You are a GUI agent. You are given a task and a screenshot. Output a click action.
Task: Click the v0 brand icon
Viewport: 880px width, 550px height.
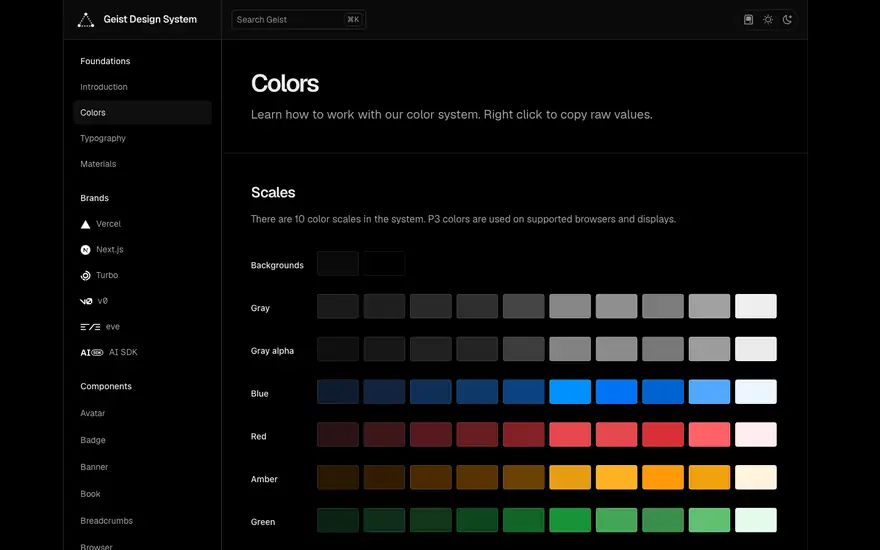tap(86, 301)
